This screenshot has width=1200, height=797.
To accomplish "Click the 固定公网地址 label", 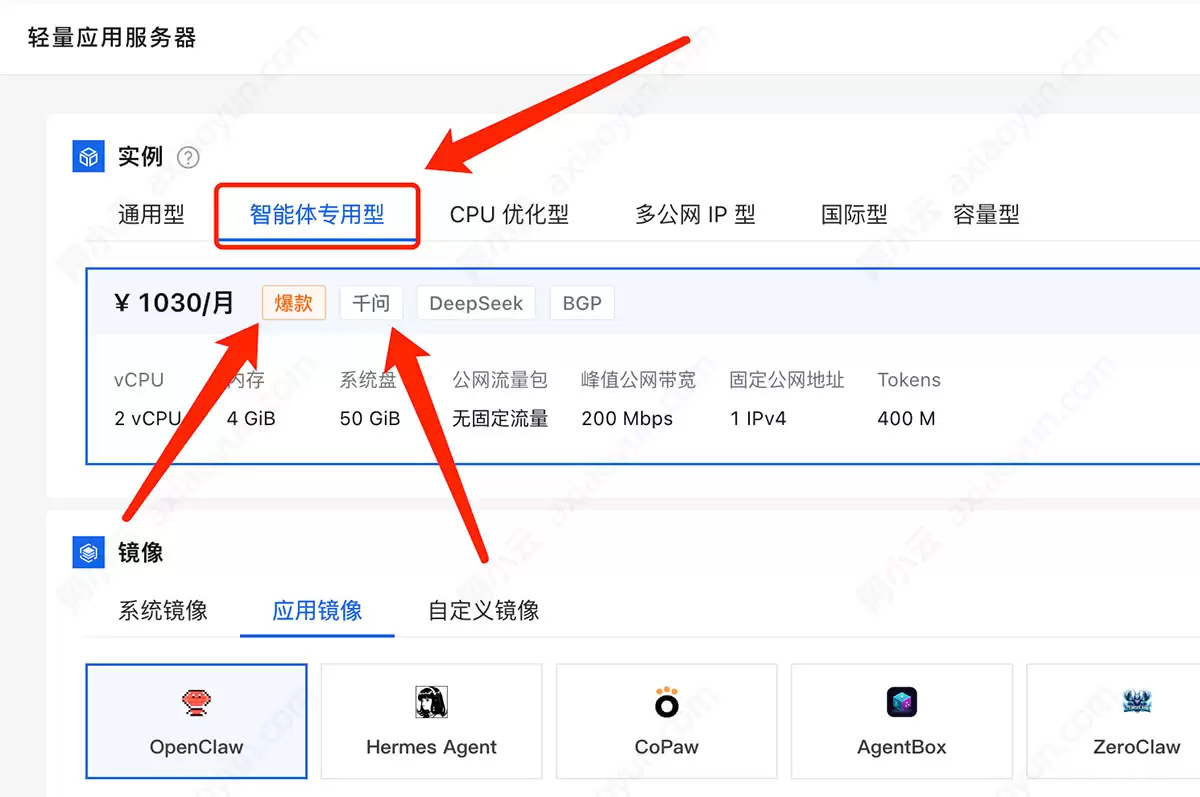I will (787, 380).
